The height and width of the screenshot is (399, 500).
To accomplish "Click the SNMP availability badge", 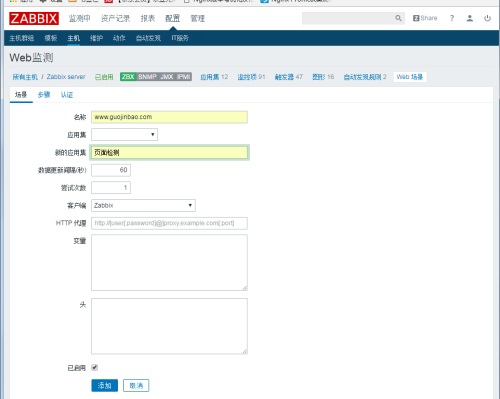I will [147, 77].
